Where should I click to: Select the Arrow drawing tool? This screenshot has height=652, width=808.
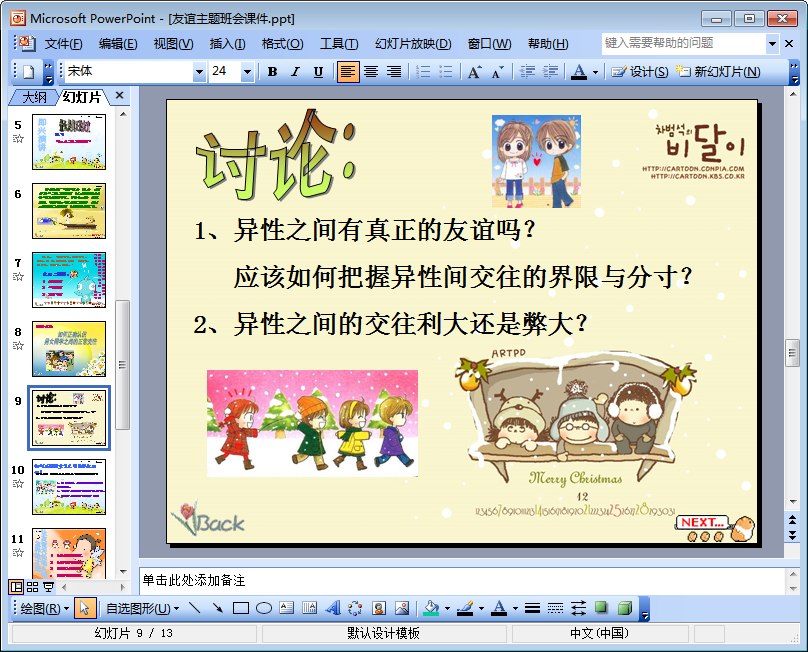(217, 608)
